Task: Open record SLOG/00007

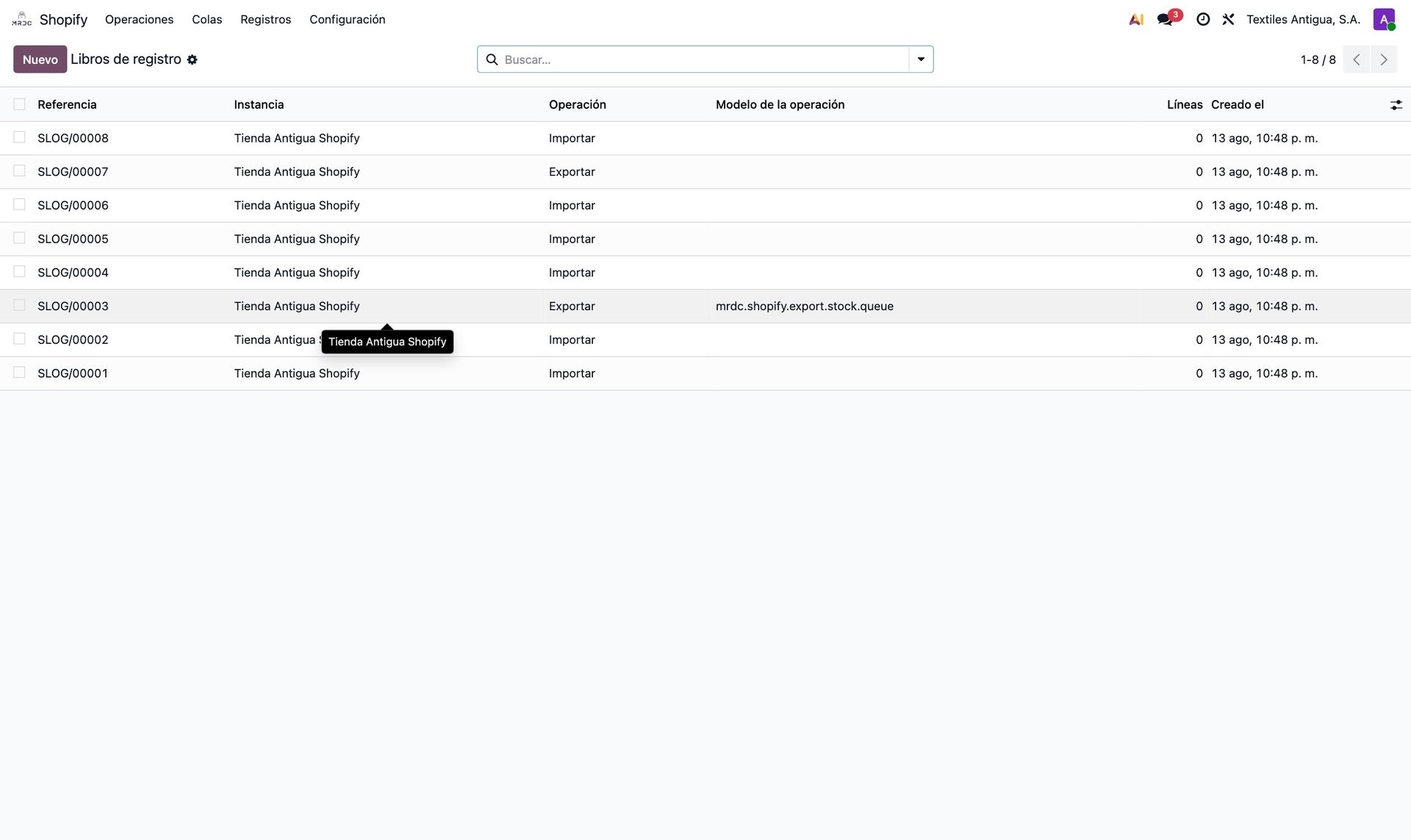Action: coord(73,172)
